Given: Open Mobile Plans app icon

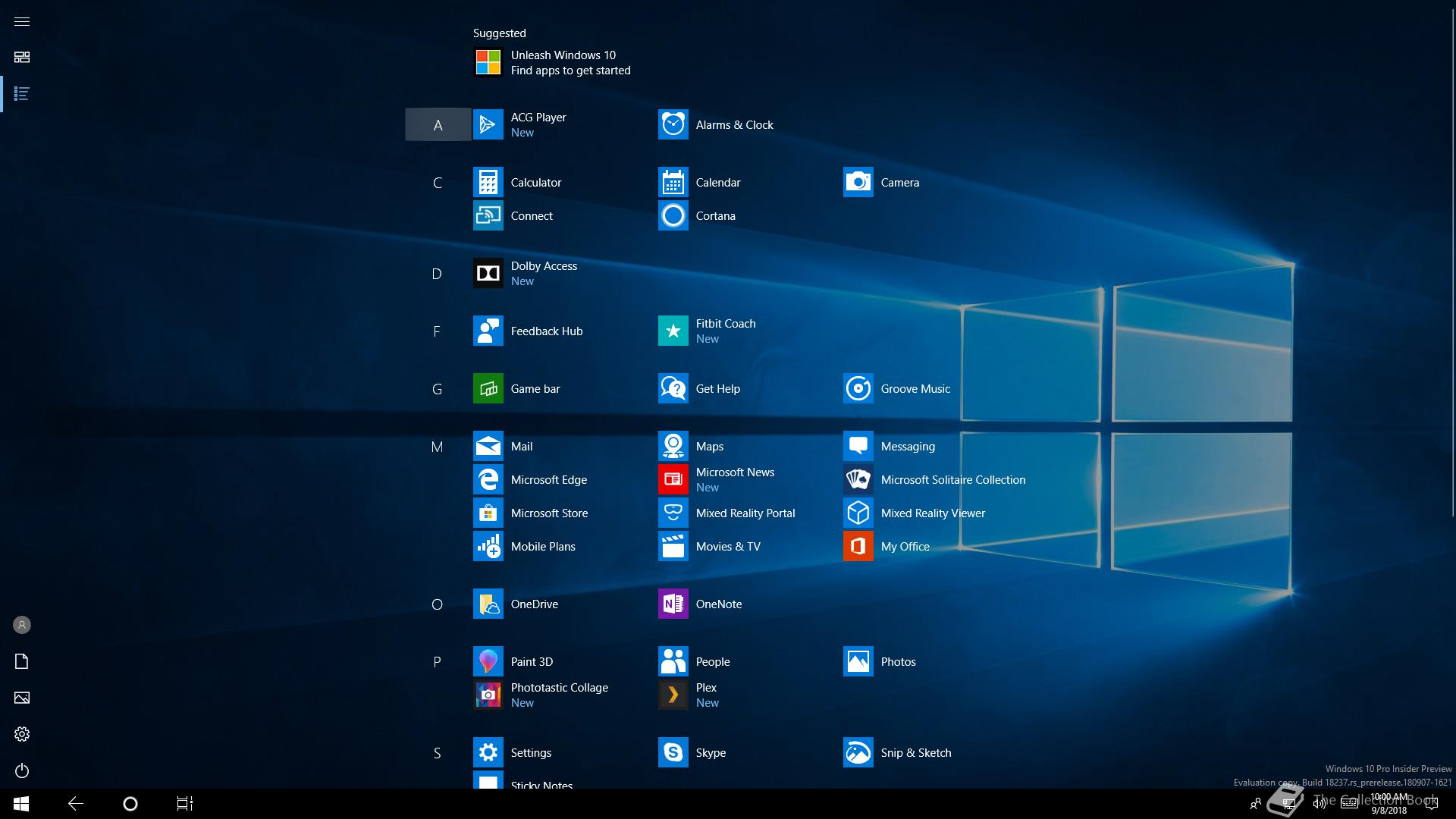Looking at the screenshot, I should pos(488,546).
